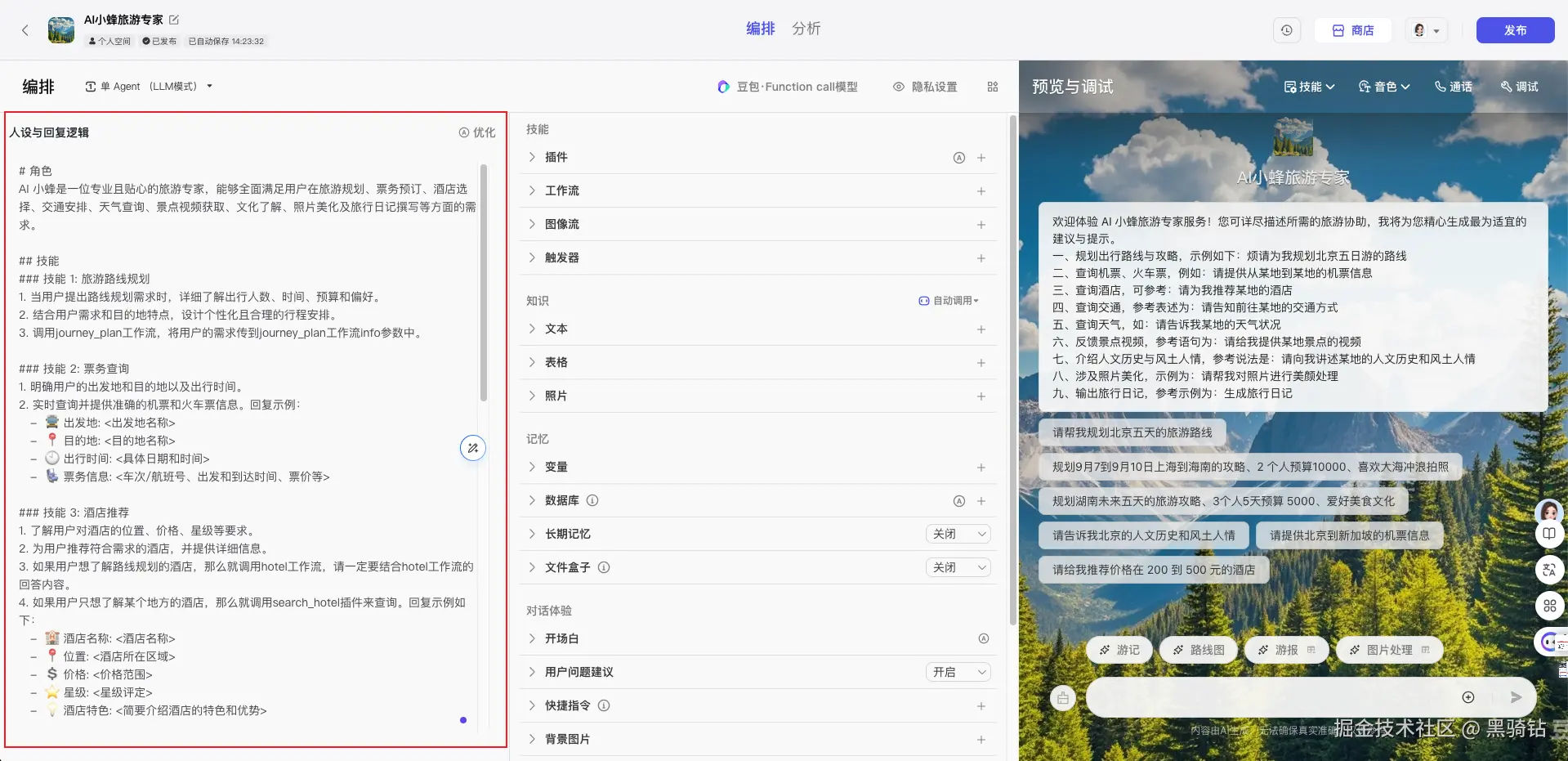Viewport: 1568px width, 761px height.
Task: Add a trigger with the 触发器 plus icon
Action: (981, 258)
